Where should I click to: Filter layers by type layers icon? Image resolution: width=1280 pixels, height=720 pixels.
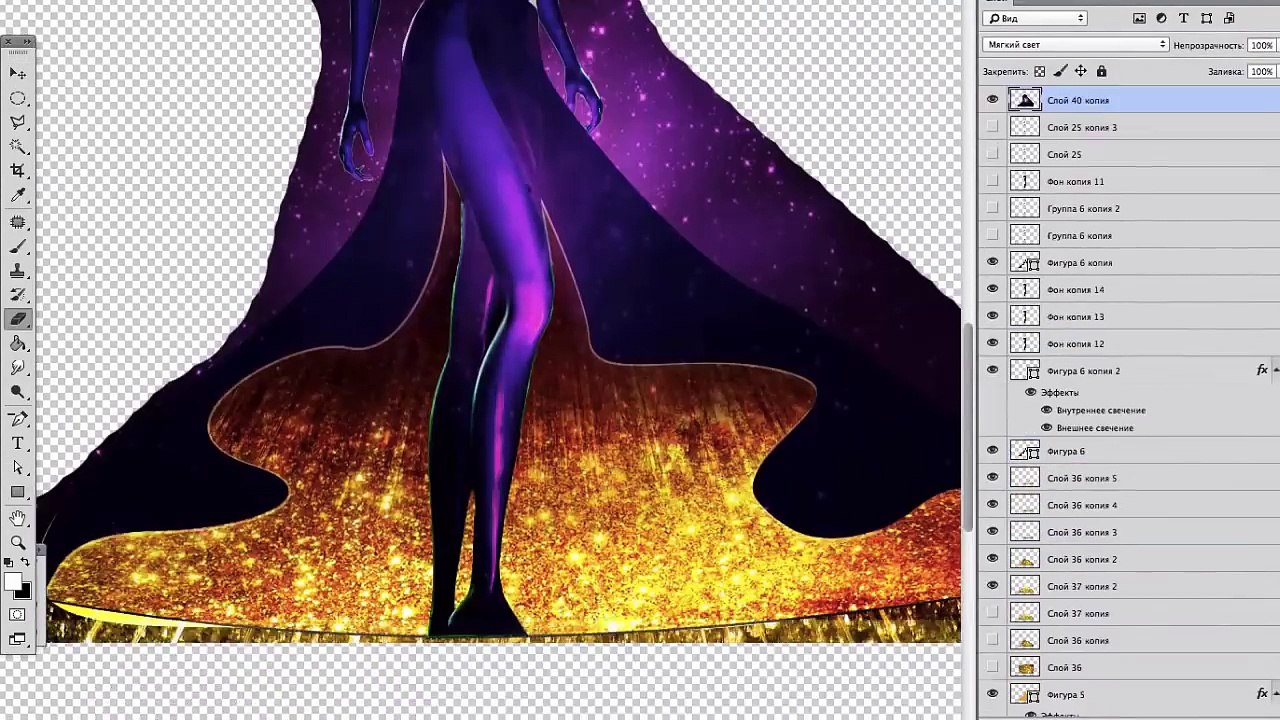[1184, 18]
